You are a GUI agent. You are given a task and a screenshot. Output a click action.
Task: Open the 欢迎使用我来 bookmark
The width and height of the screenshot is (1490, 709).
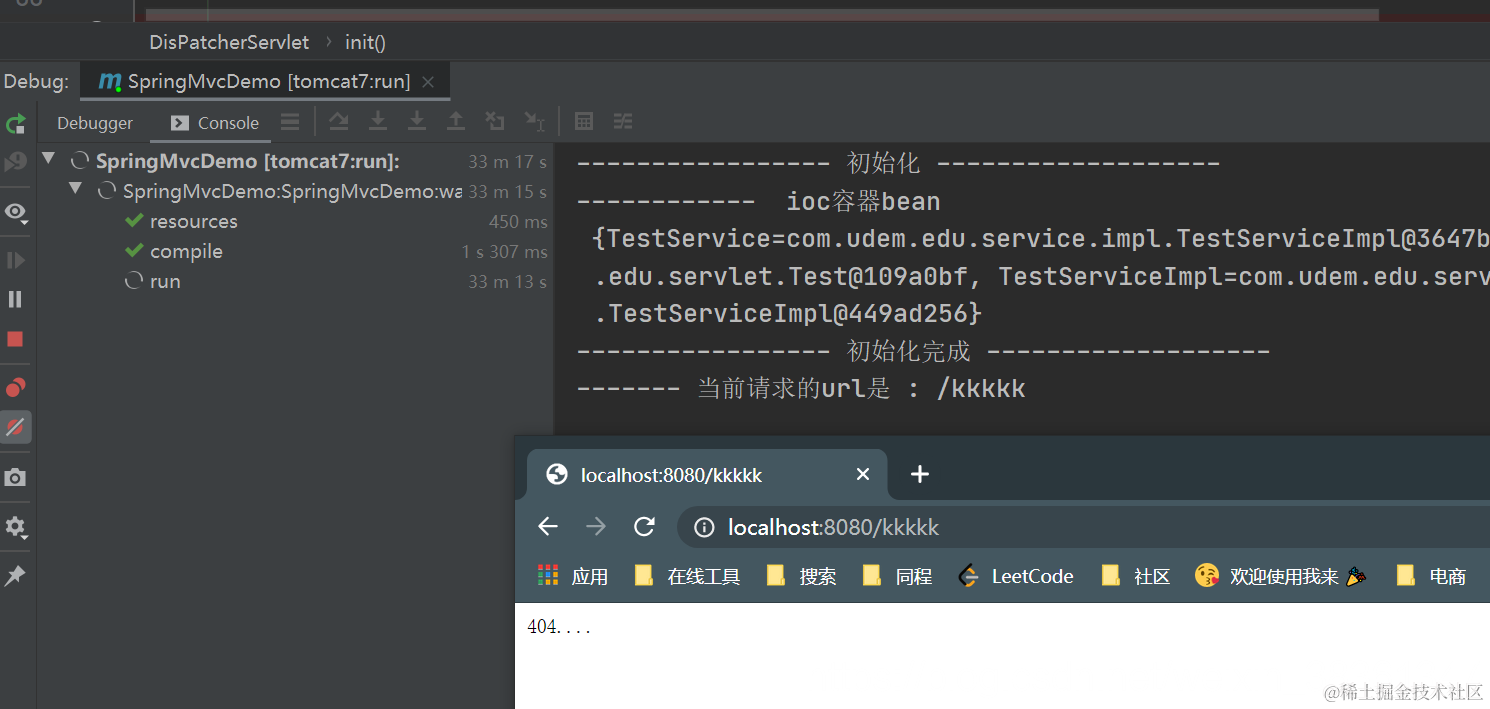click(x=1280, y=576)
